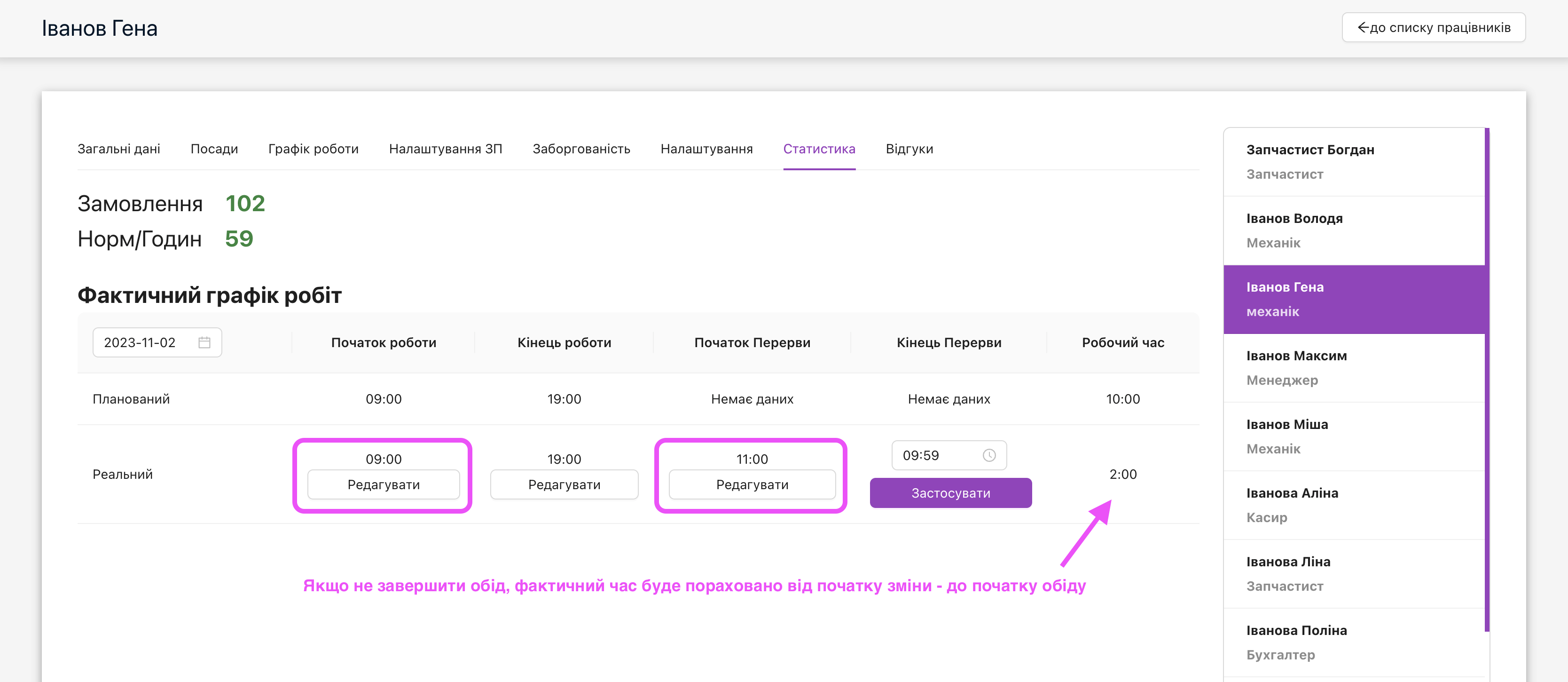Viewport: 1568px width, 682px height.
Task: Switch to Графік роботи tab
Action: (x=313, y=149)
